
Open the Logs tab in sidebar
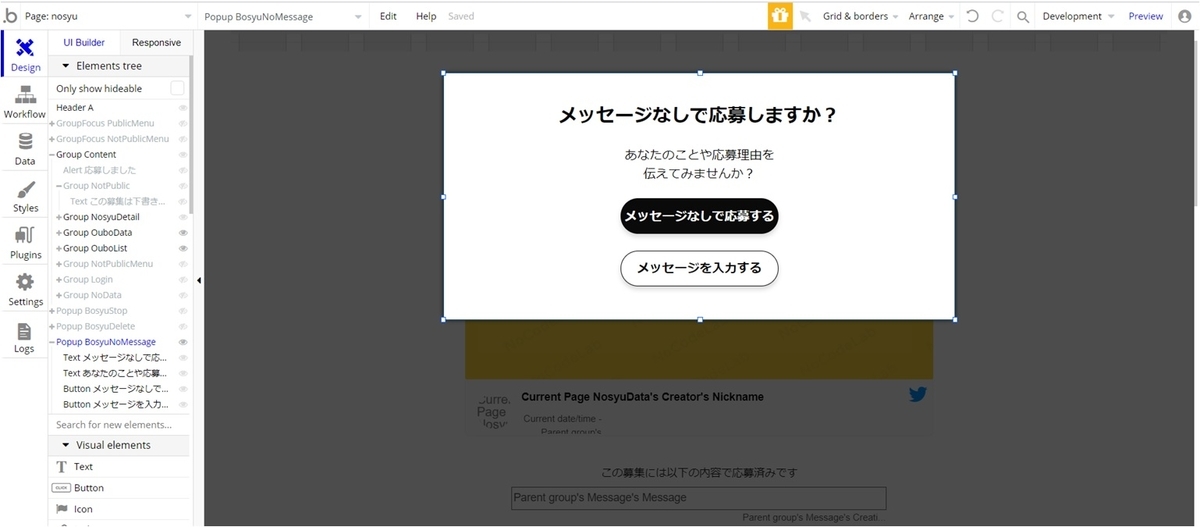(x=25, y=338)
